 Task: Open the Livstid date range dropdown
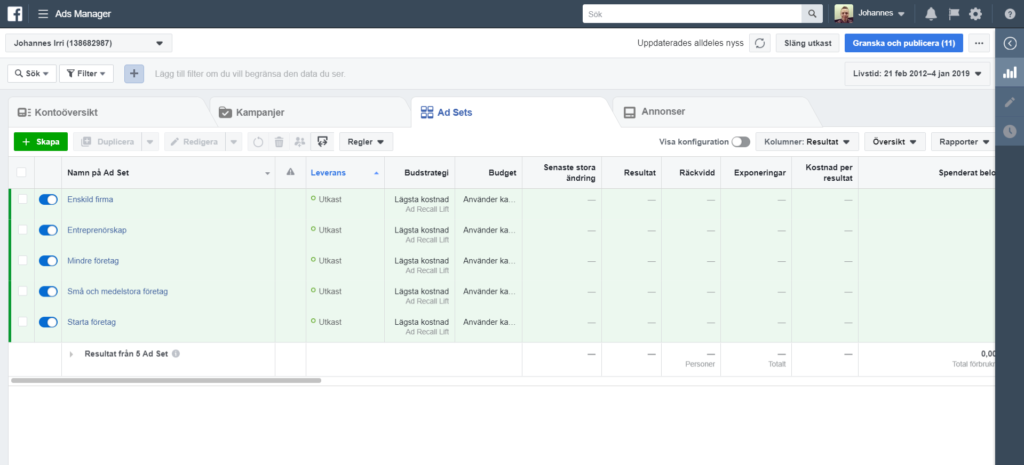[x=917, y=73]
